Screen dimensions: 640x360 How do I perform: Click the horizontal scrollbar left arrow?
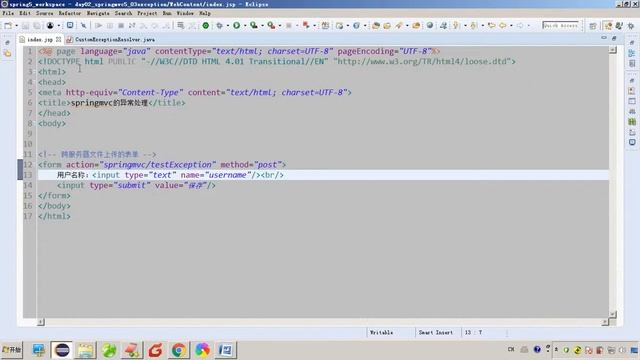click(x=41, y=322)
